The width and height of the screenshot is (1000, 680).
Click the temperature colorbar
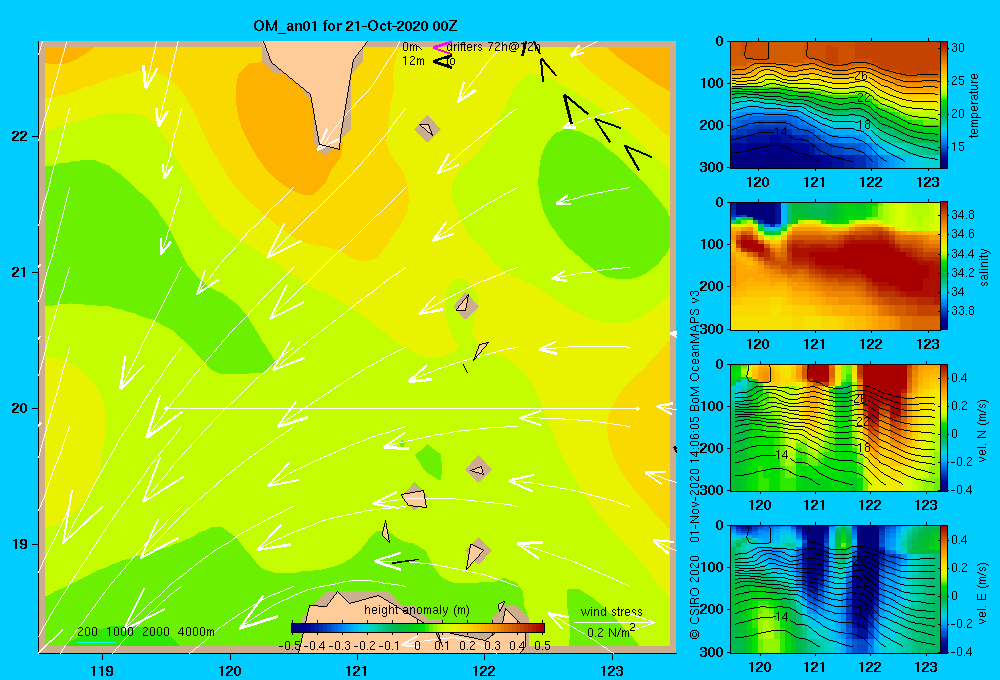(x=944, y=105)
